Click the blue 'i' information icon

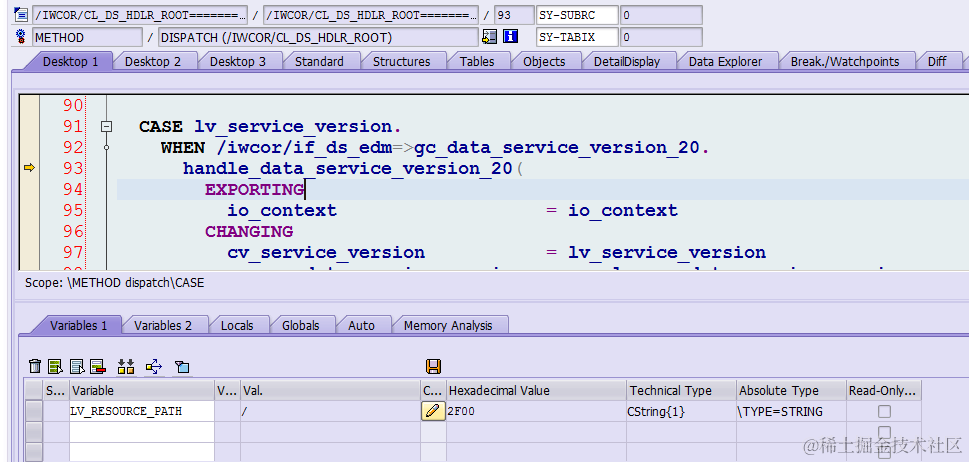pyautogui.click(x=510, y=37)
